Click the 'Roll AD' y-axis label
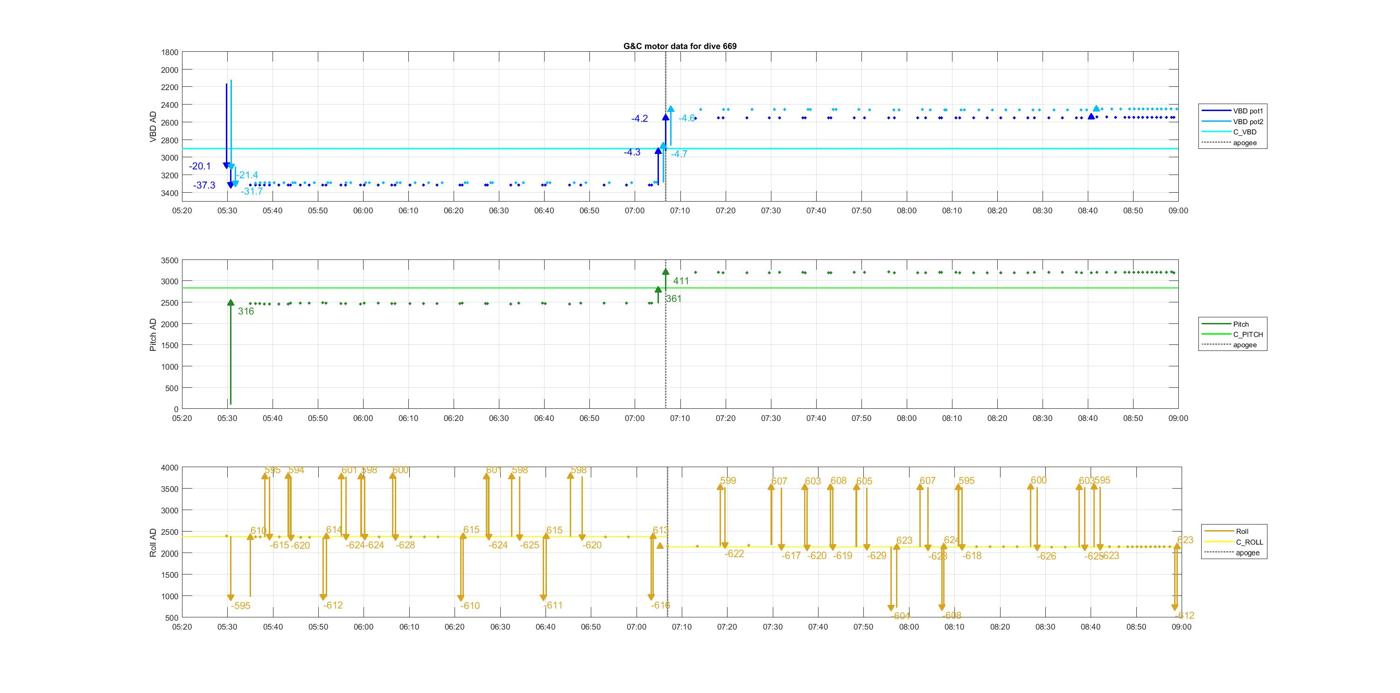Screen dimensions: 1400x693 point(153,541)
